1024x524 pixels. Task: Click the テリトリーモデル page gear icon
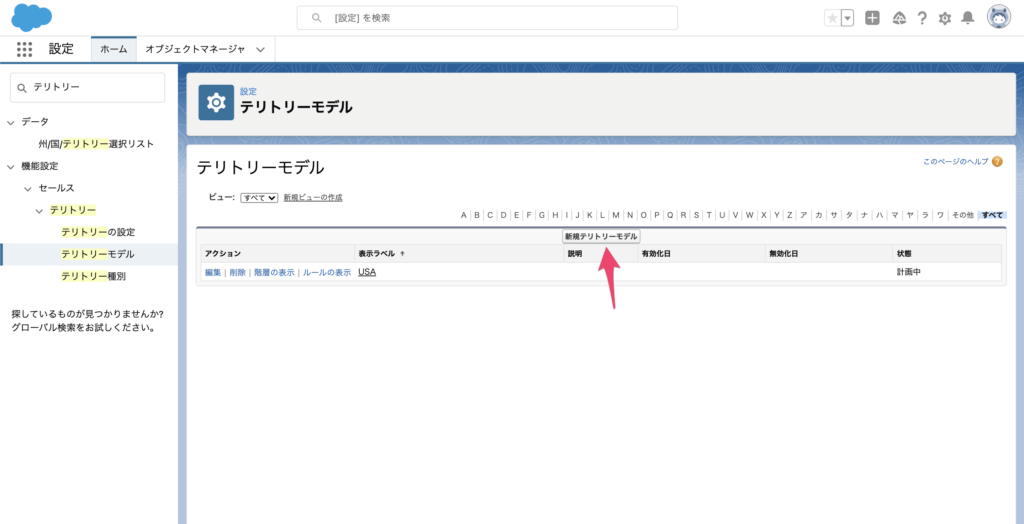tap(216, 103)
